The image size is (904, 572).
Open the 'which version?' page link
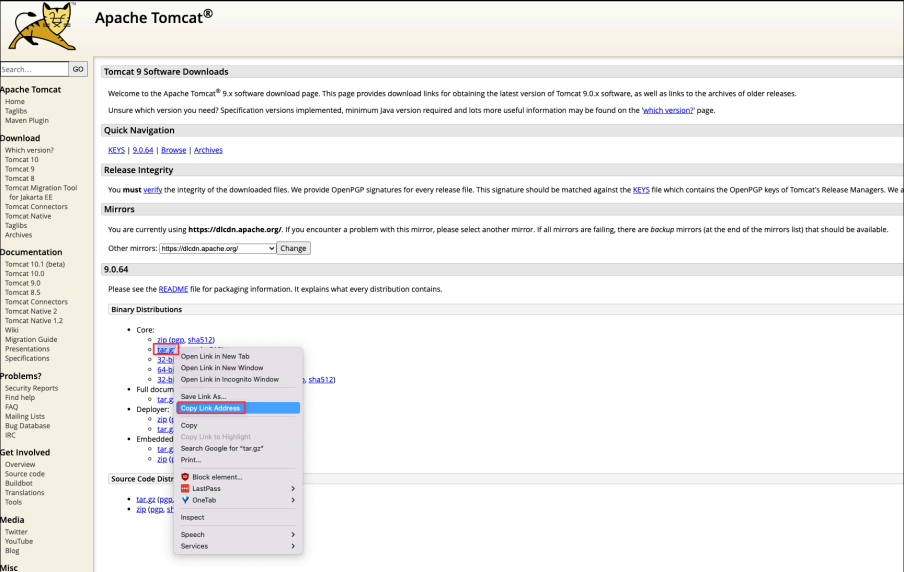668,110
